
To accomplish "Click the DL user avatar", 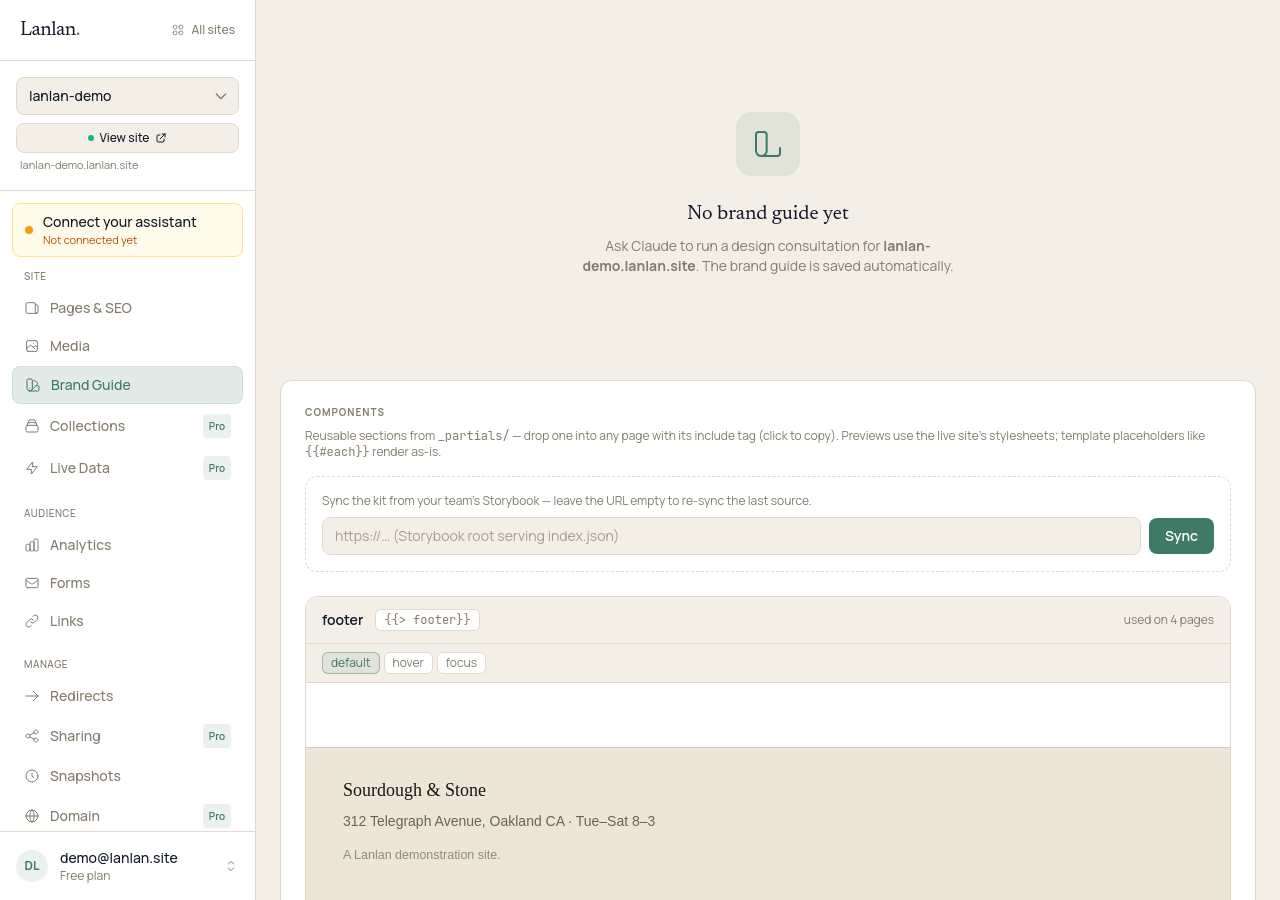I will tap(32, 866).
